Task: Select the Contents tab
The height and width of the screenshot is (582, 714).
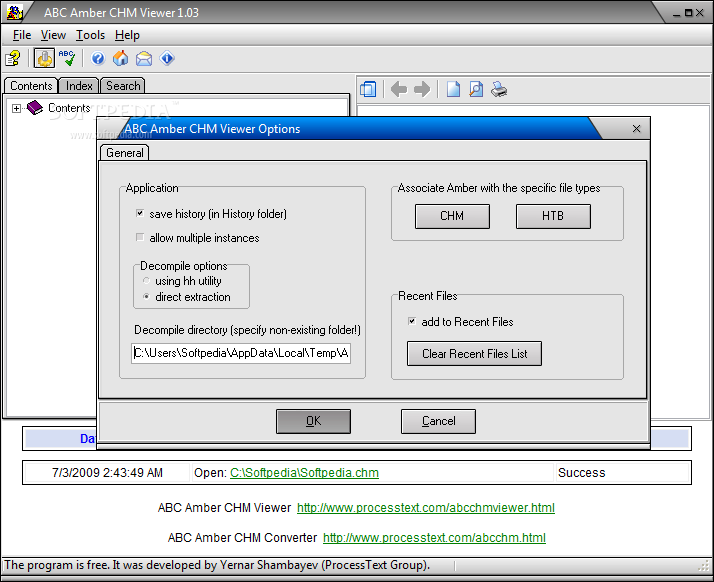Action: tap(31, 86)
